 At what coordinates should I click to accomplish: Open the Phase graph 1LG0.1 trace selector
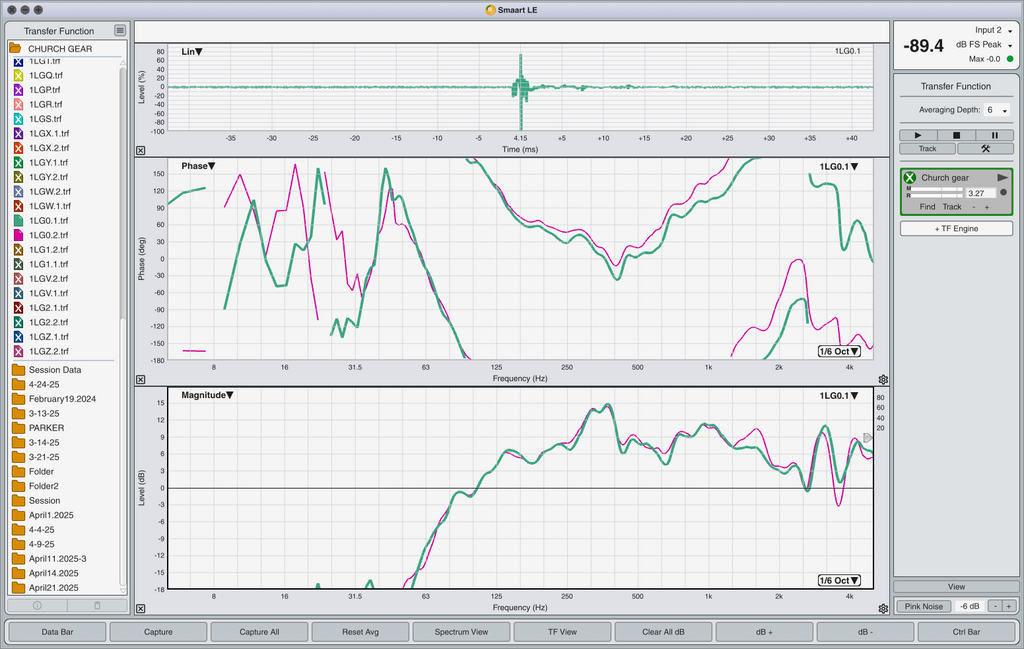839,166
